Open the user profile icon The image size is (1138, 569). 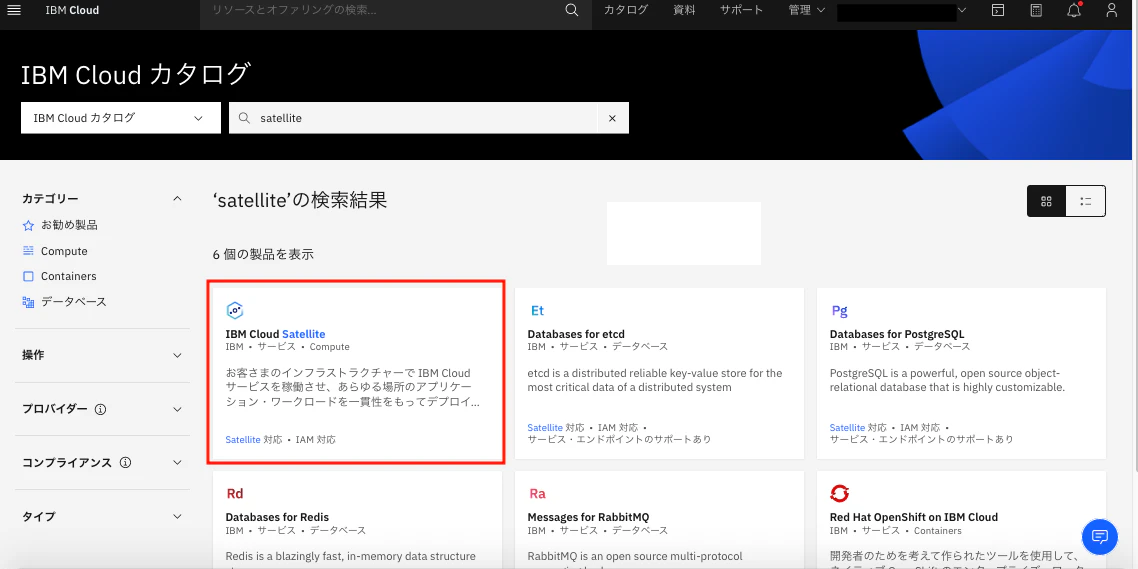point(1111,10)
